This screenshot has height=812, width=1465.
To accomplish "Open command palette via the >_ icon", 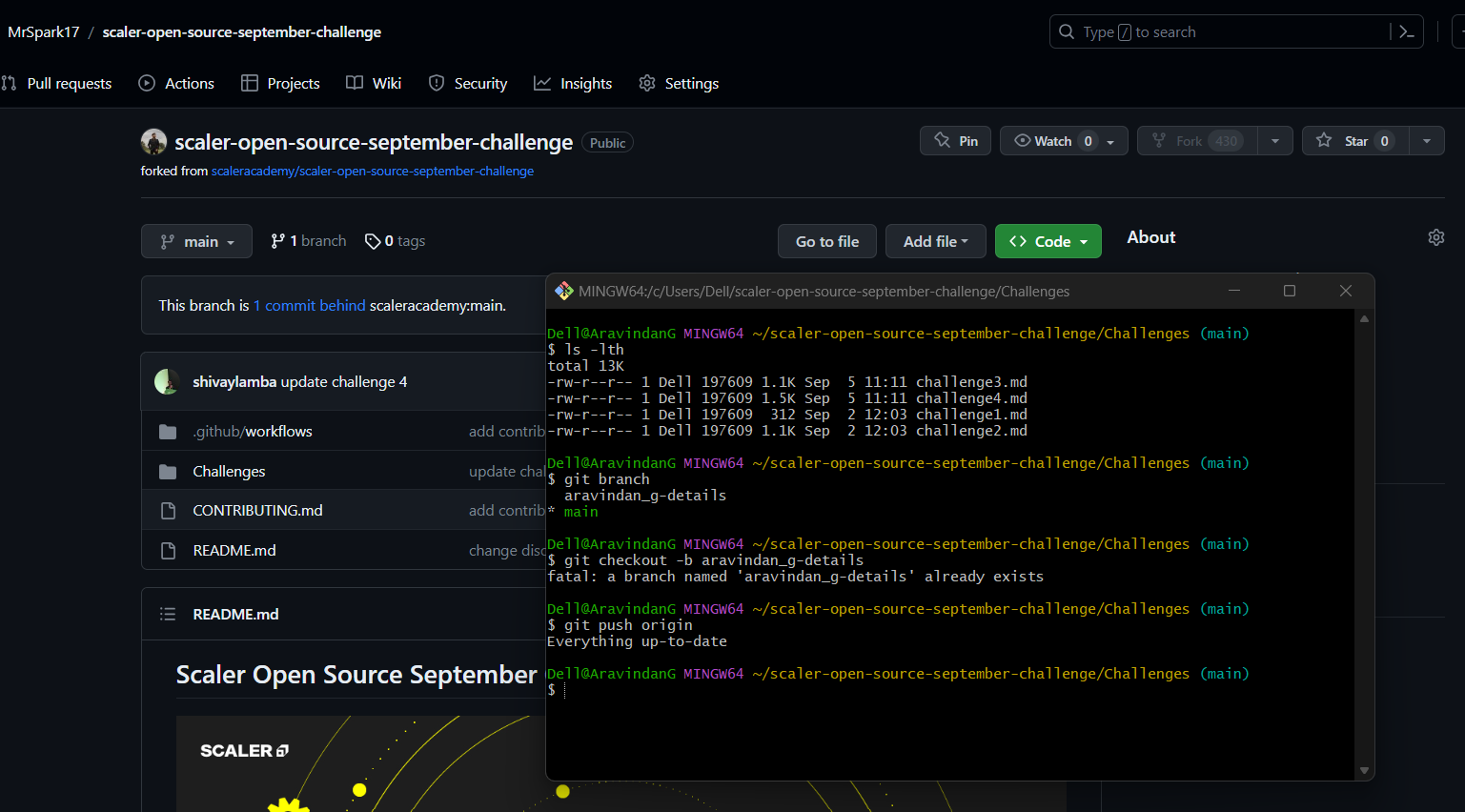I will tap(1407, 31).
